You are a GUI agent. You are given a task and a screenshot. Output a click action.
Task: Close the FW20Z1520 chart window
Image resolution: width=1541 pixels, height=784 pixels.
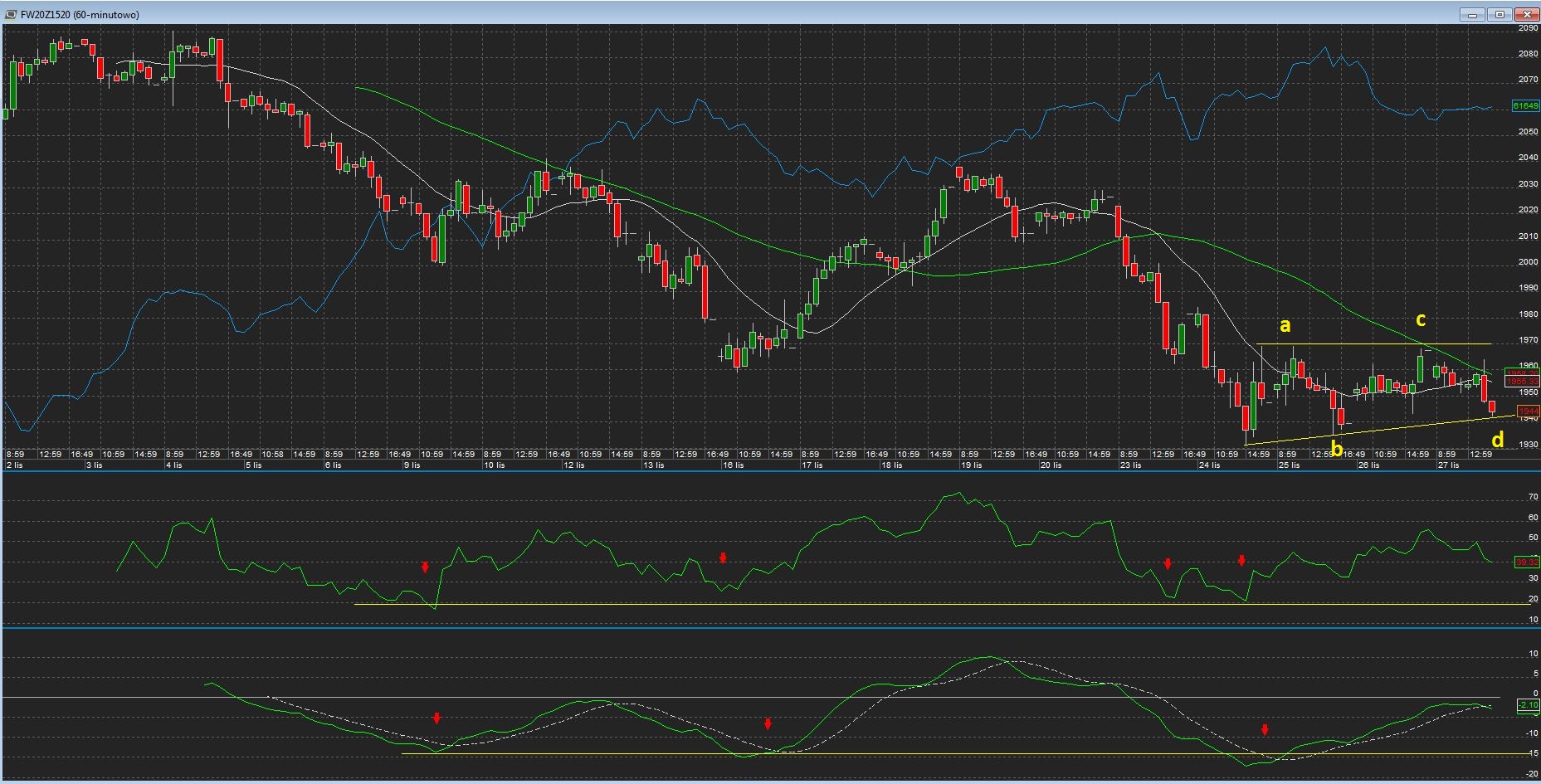pos(1527,14)
